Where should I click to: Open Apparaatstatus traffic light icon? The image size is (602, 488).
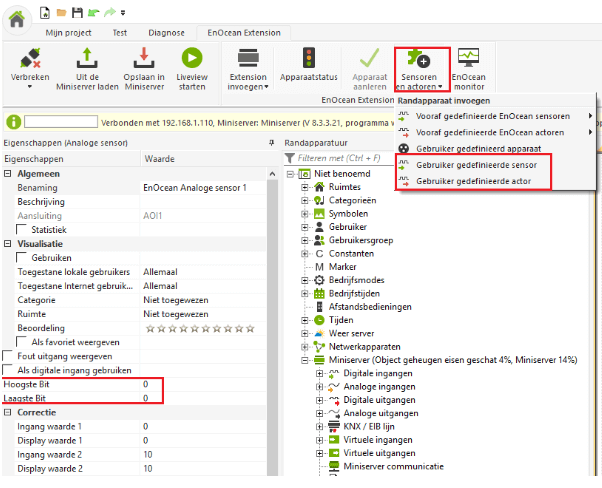(309, 58)
